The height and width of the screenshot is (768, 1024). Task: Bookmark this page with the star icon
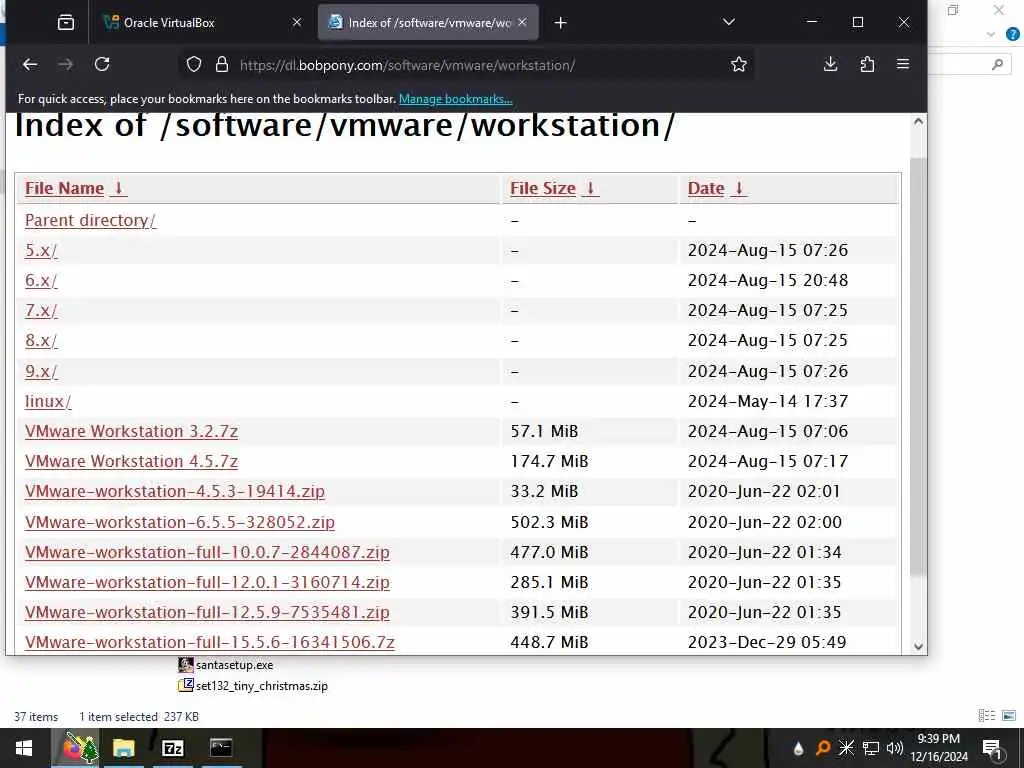click(x=739, y=64)
